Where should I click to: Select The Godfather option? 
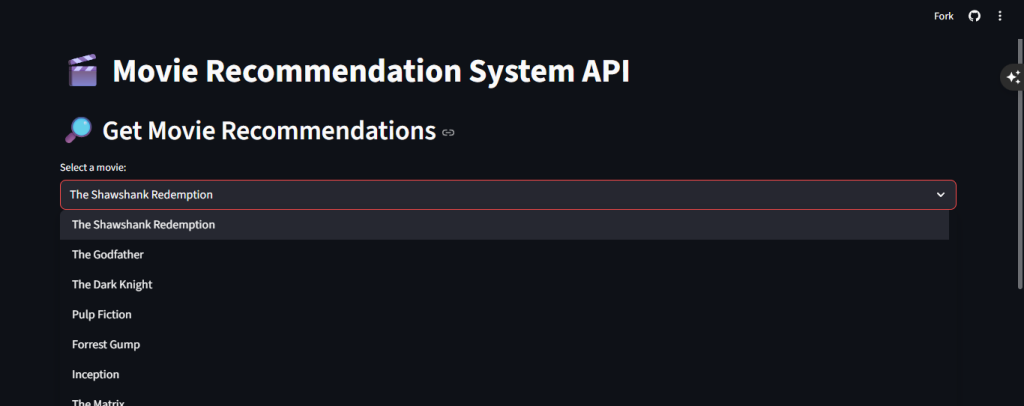pyautogui.click(x=107, y=255)
